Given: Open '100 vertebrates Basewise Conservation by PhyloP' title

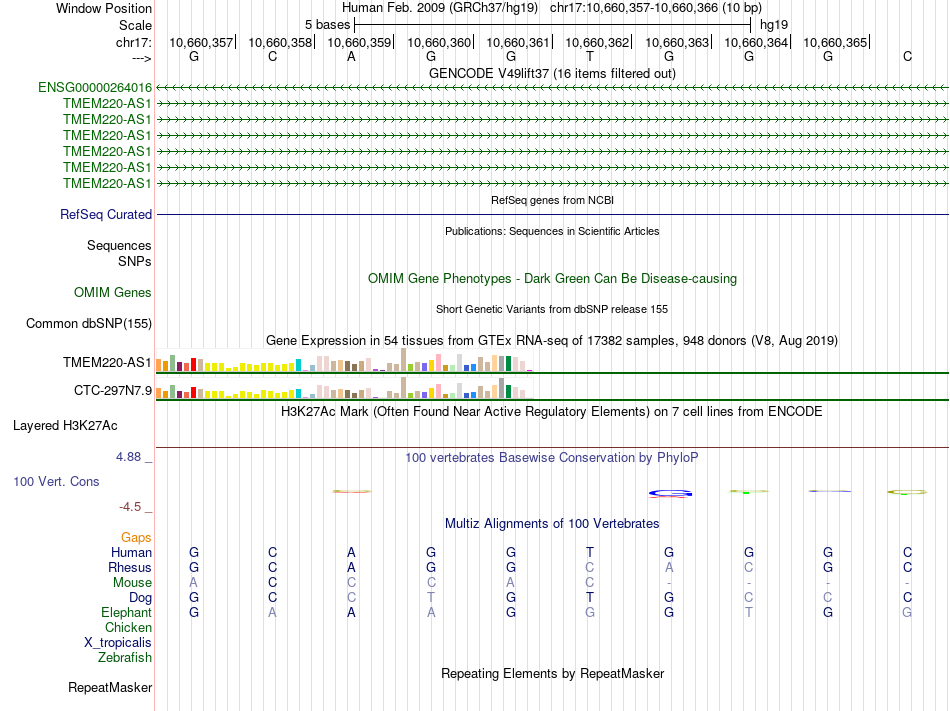Looking at the screenshot, I should (x=552, y=457).
